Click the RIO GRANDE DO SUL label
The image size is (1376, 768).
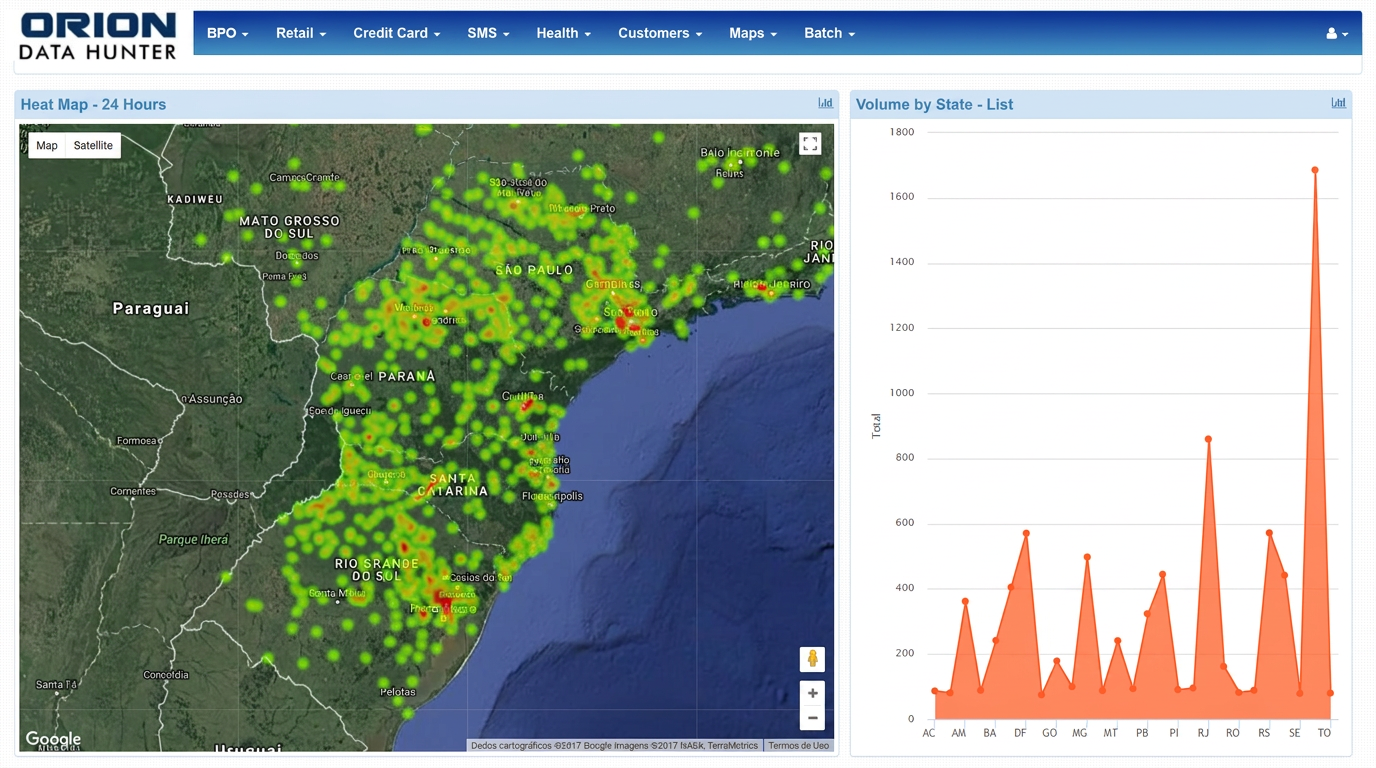[377, 570]
